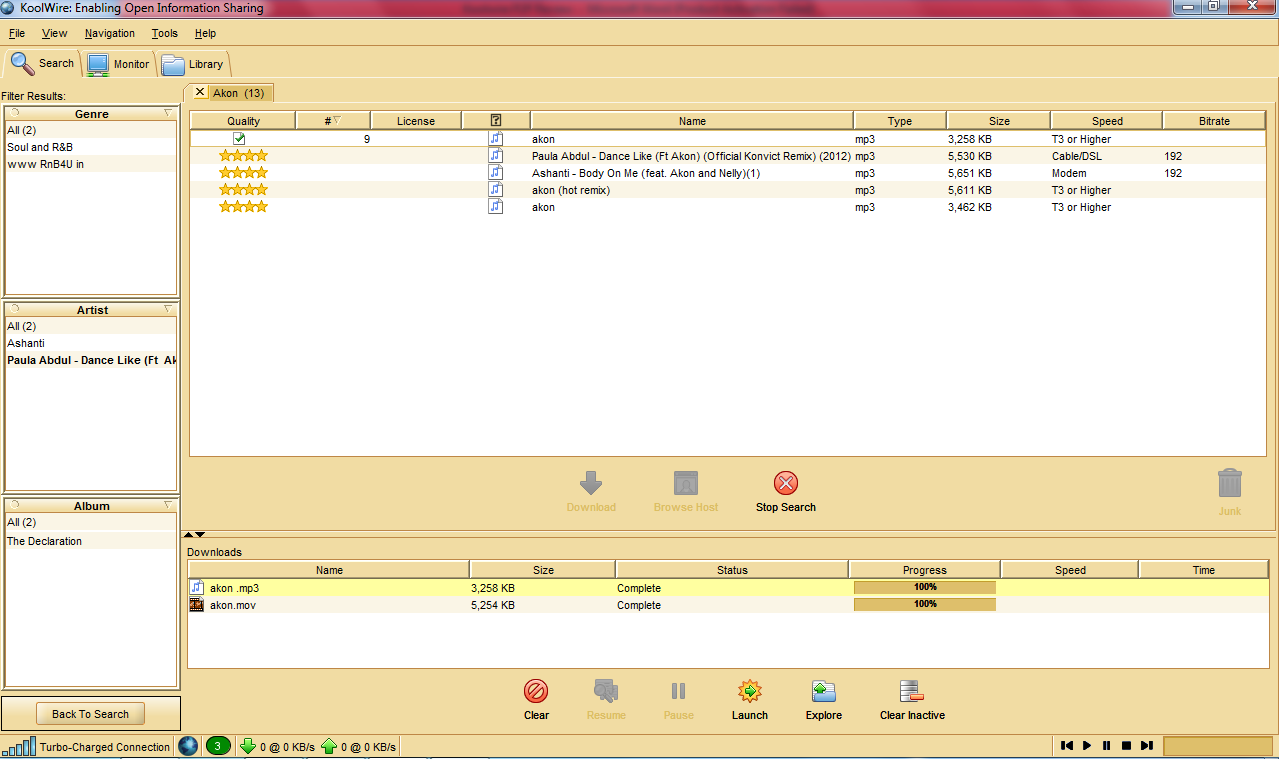Image resolution: width=1279 pixels, height=759 pixels.
Task: Click the Clear downloads icon
Action: point(536,691)
